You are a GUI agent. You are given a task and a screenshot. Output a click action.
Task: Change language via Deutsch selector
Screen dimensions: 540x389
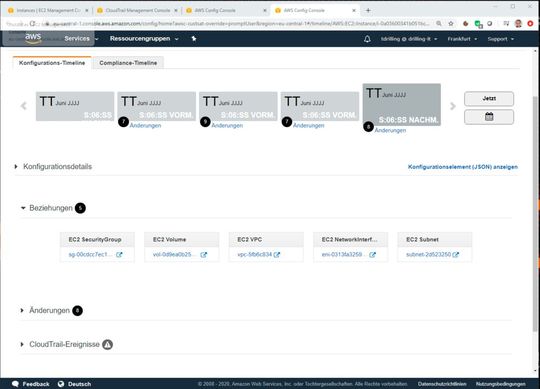click(74, 384)
